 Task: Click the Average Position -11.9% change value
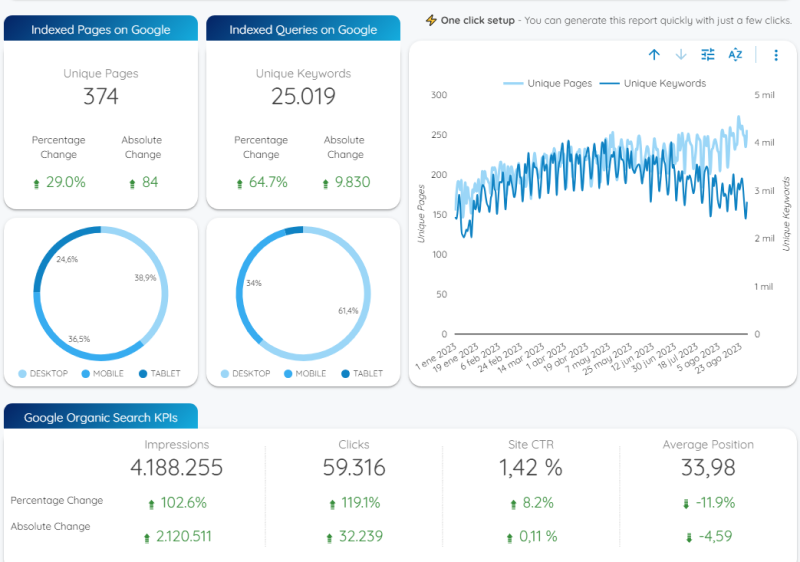coord(715,503)
